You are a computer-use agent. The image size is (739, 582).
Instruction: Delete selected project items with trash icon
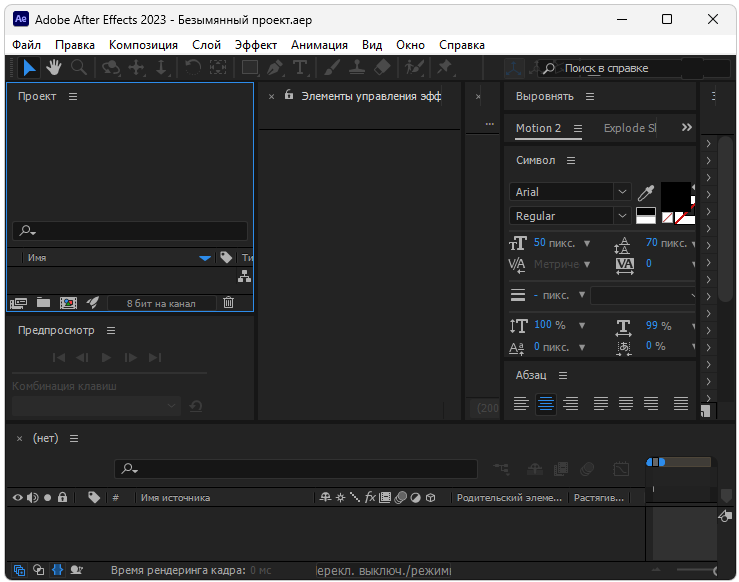tap(229, 303)
